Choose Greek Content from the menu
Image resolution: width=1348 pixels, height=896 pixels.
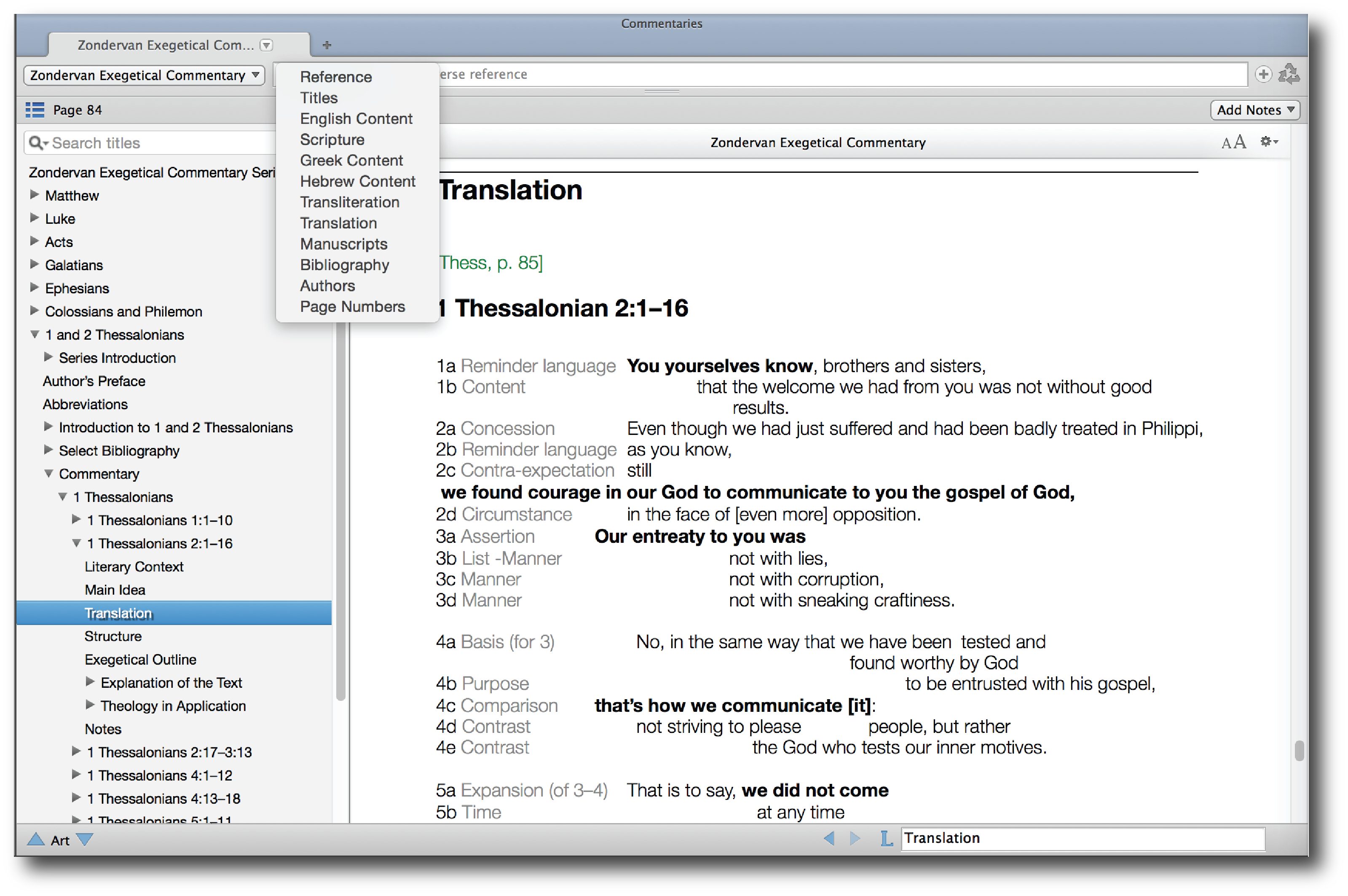point(351,160)
